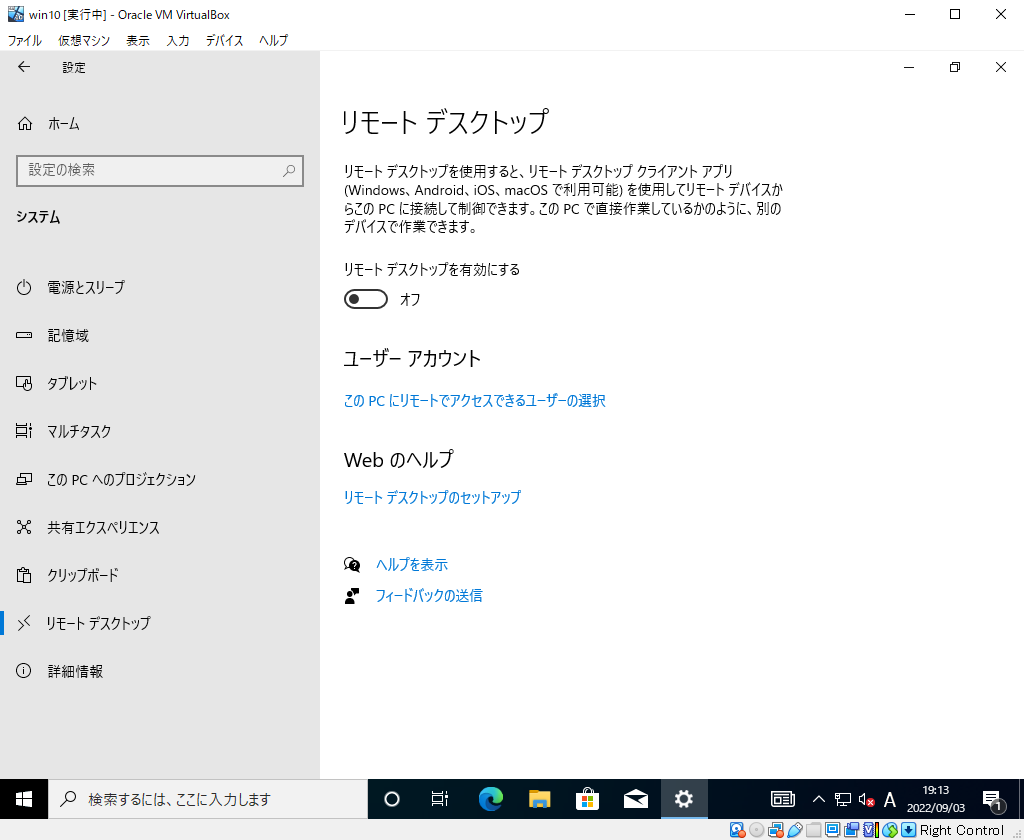This screenshot has width=1024, height=840.
Task: Click inside the 設定の検索 search box
Action: (160, 171)
